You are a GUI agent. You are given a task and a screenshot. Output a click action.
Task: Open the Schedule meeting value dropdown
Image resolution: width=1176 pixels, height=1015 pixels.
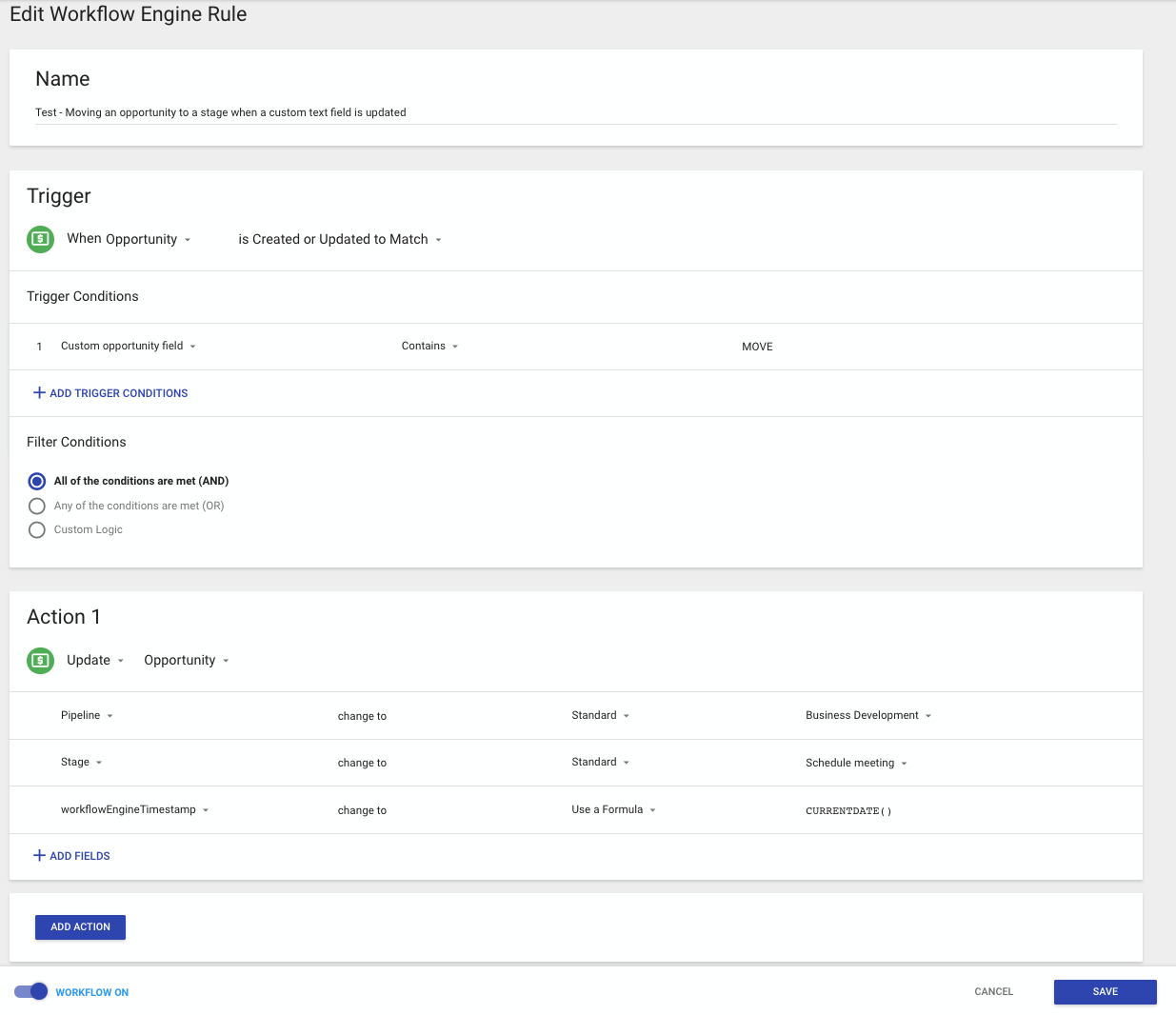pos(856,763)
